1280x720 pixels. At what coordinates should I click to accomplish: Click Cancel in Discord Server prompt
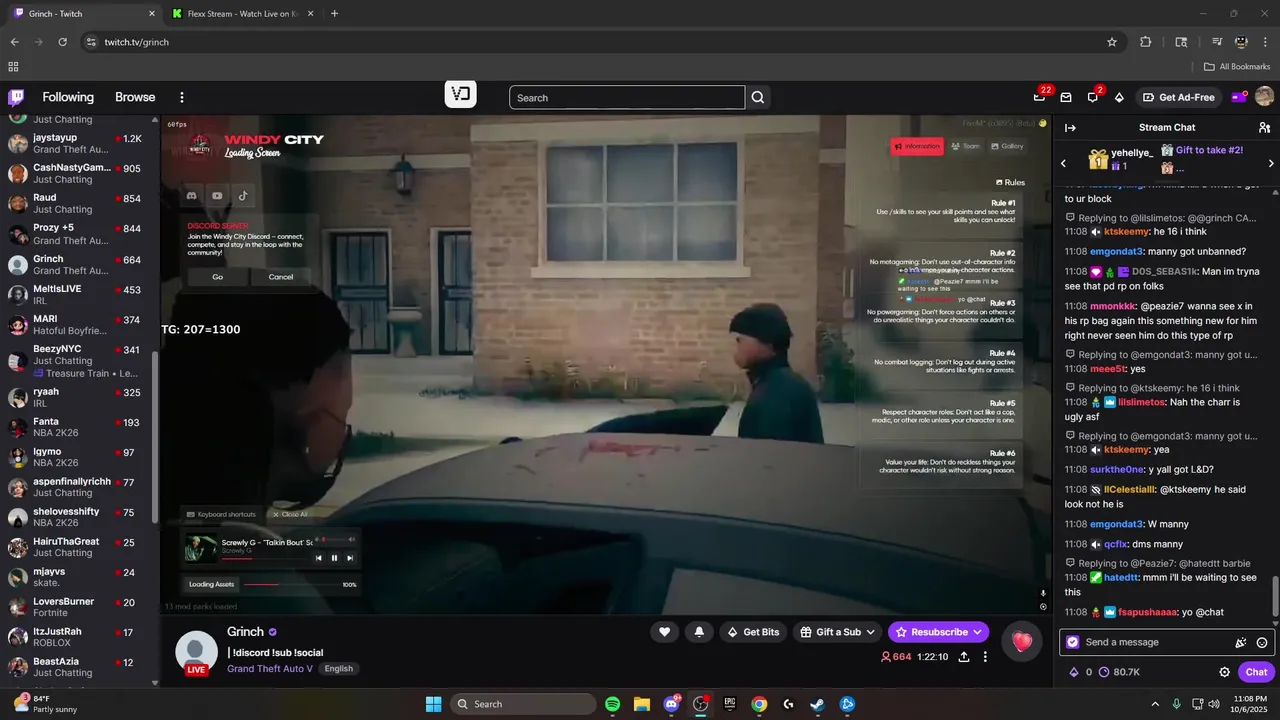(281, 276)
